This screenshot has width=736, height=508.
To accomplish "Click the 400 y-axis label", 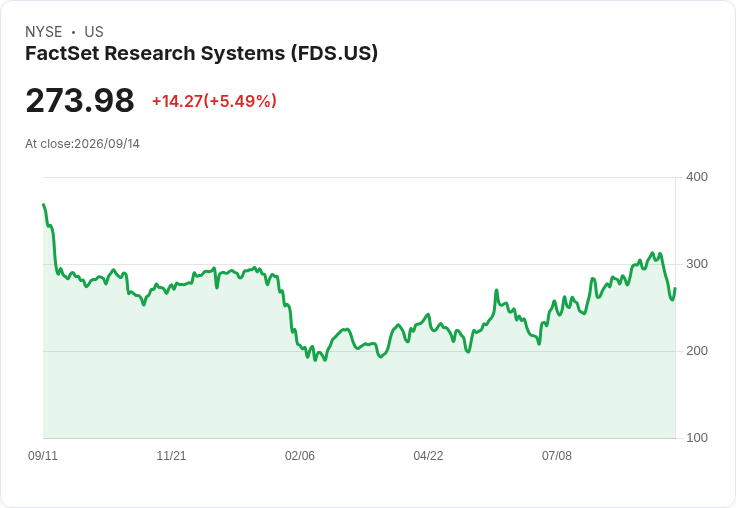I will 697,177.
